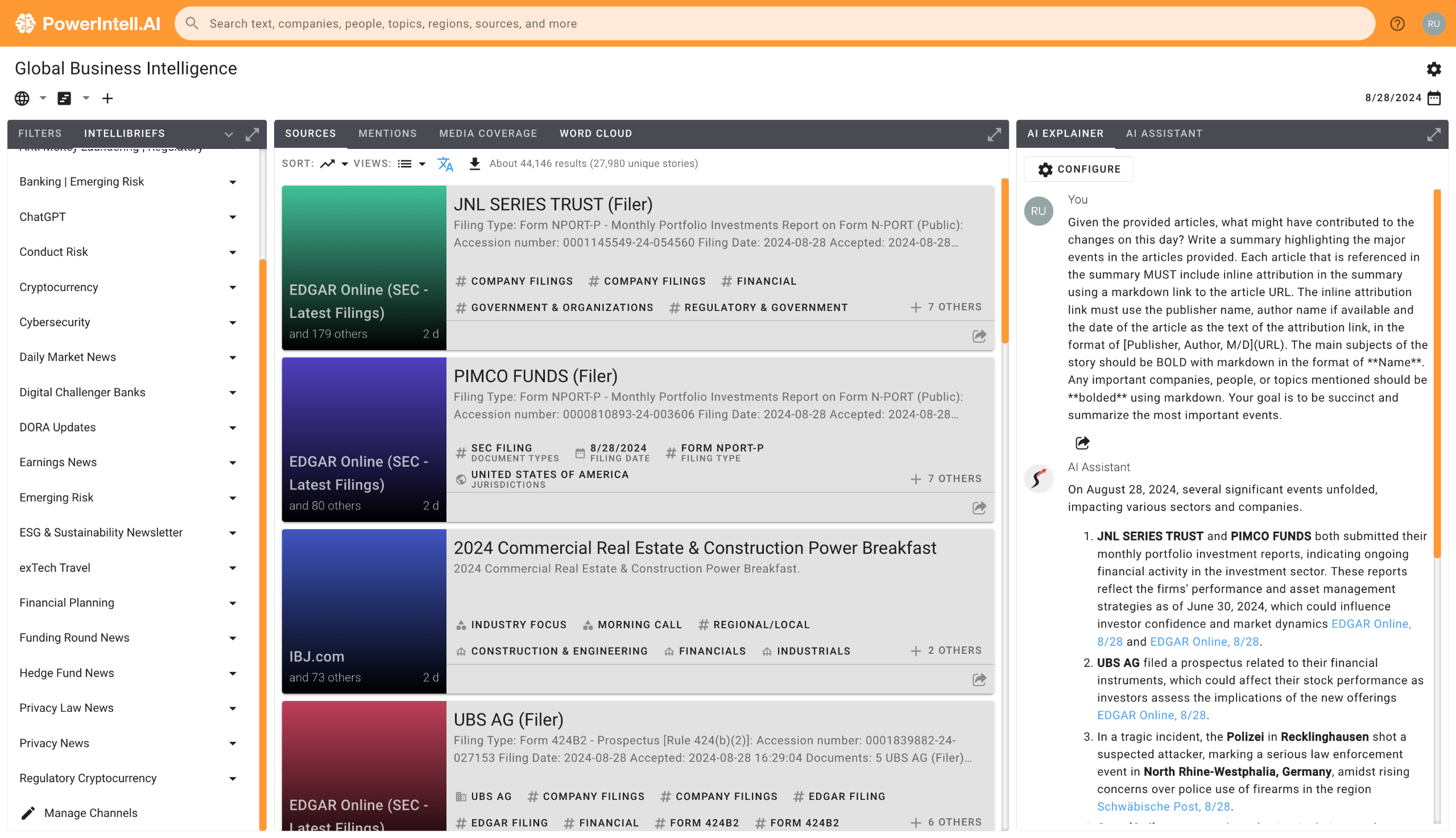1456x838 pixels.
Task: Open the settings gear icon
Action: pos(1434,69)
